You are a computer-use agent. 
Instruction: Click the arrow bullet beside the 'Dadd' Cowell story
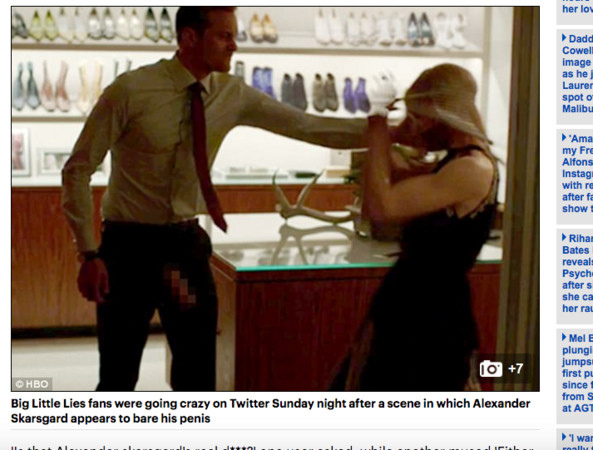coord(564,38)
